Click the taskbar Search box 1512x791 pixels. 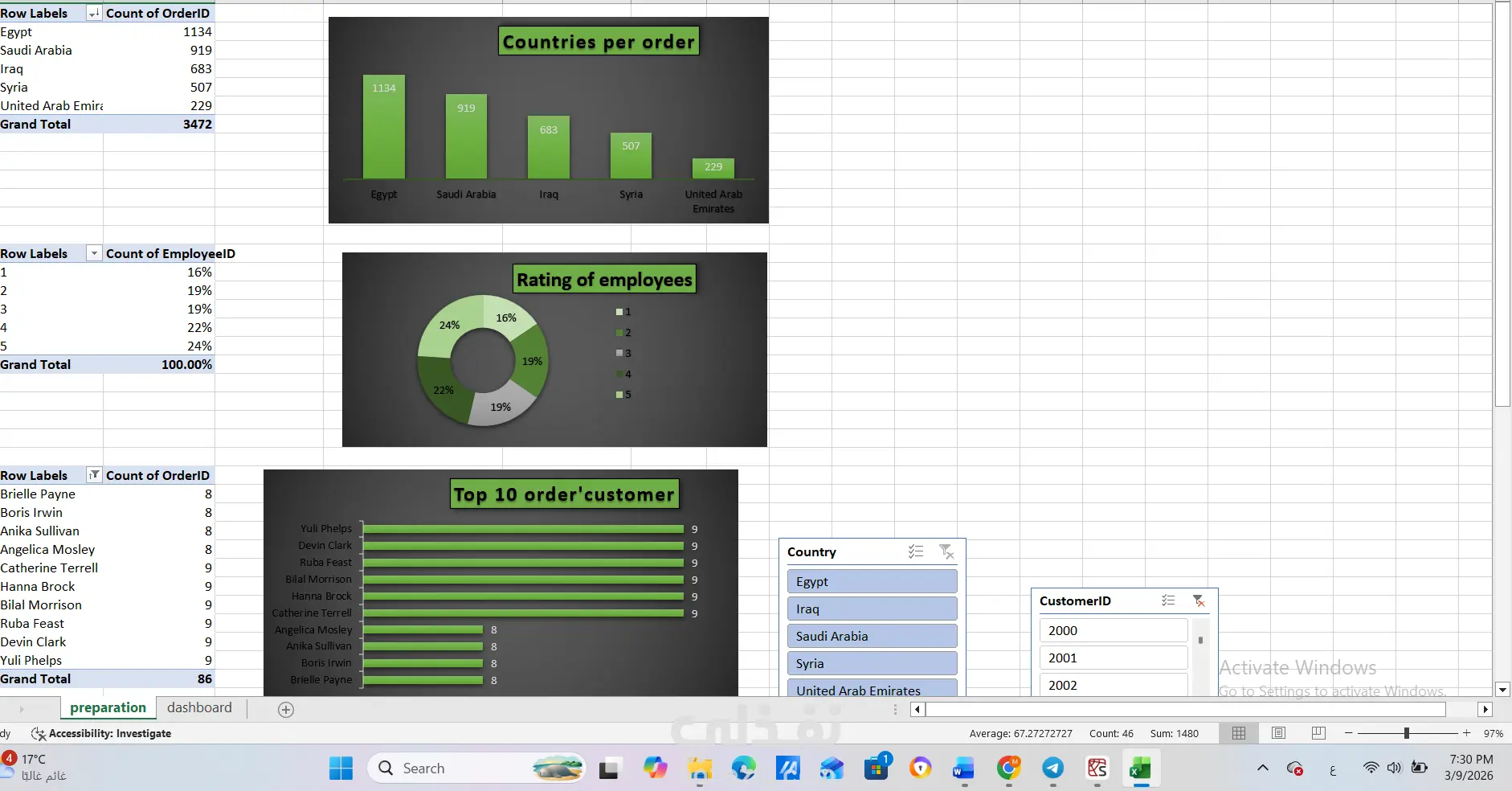pos(477,768)
